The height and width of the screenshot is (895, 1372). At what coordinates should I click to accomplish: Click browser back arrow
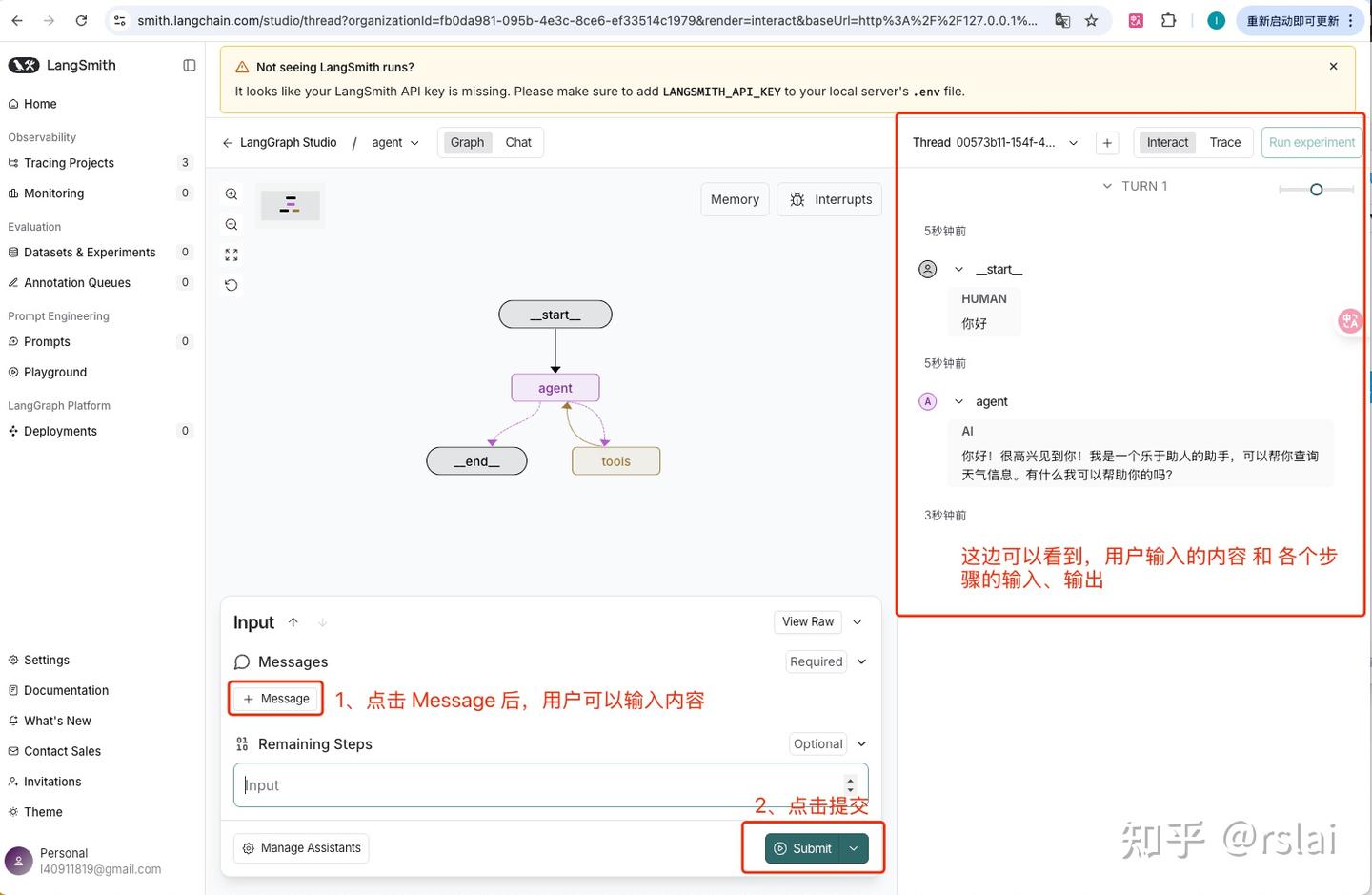tap(17, 20)
